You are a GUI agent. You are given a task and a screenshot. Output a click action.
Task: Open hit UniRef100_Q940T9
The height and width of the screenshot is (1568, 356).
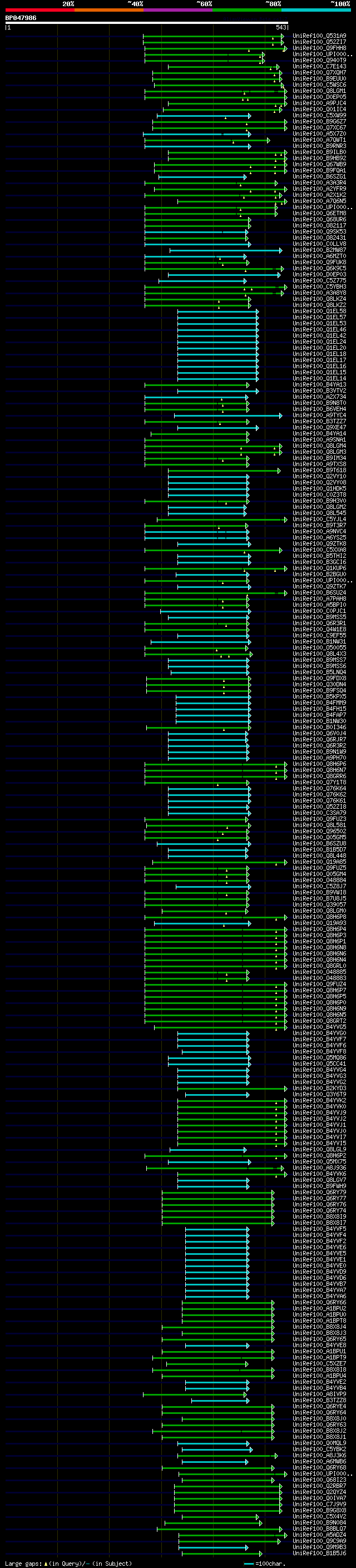(x=319, y=60)
